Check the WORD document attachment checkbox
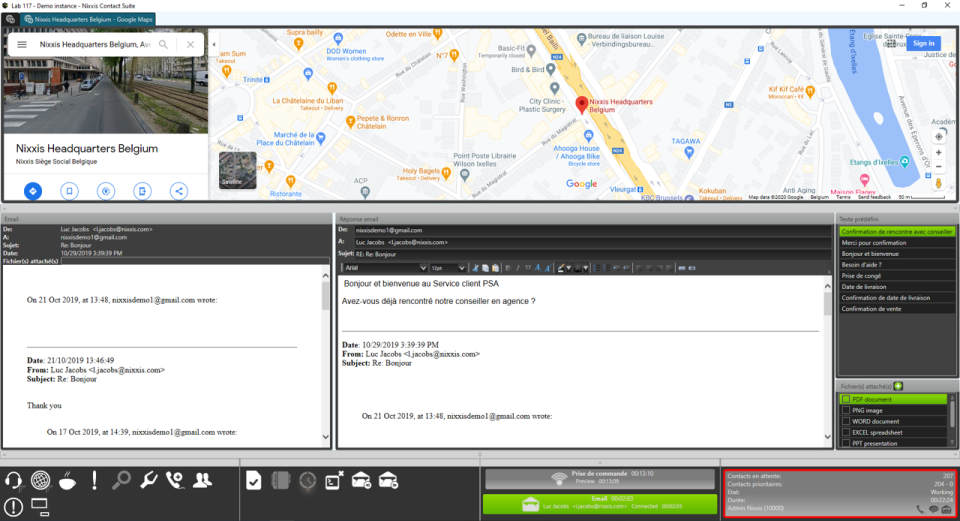The height and width of the screenshot is (521, 960). tap(846, 421)
